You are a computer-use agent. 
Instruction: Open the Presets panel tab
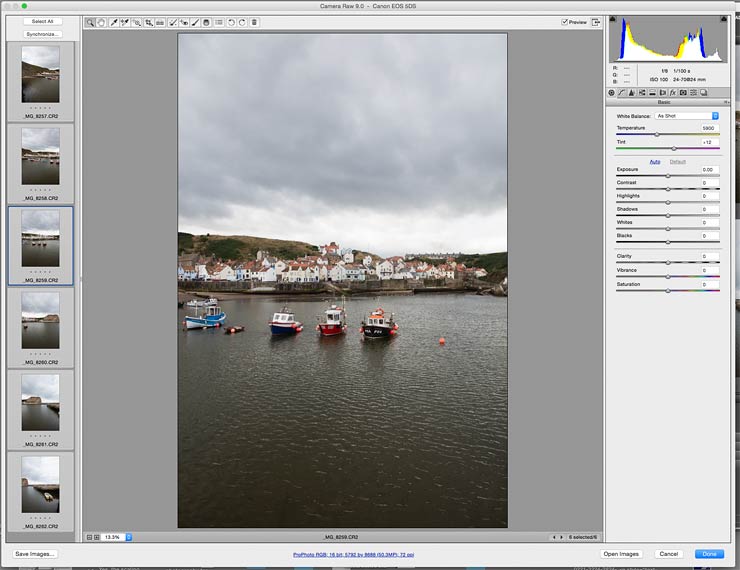click(x=693, y=93)
